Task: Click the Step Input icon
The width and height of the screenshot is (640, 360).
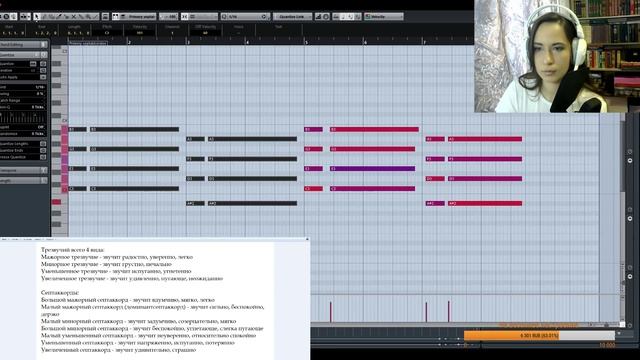Action: [318, 17]
